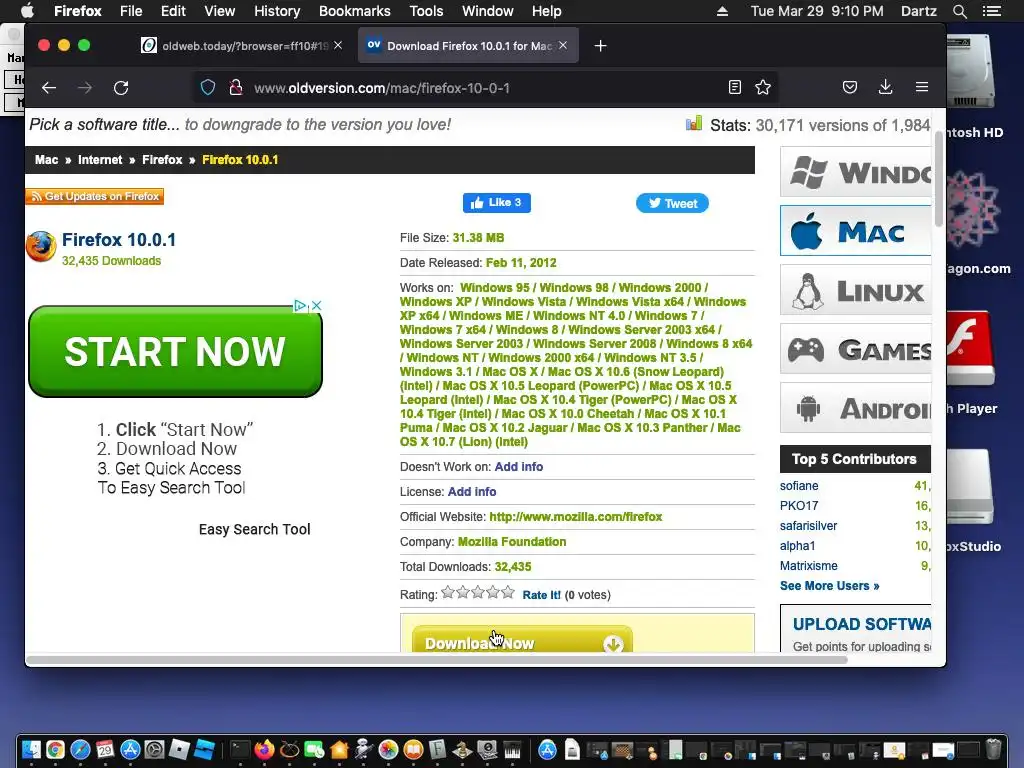The width and height of the screenshot is (1024, 768).
Task: Open contributor safarisilver's profile
Action: (x=808, y=526)
